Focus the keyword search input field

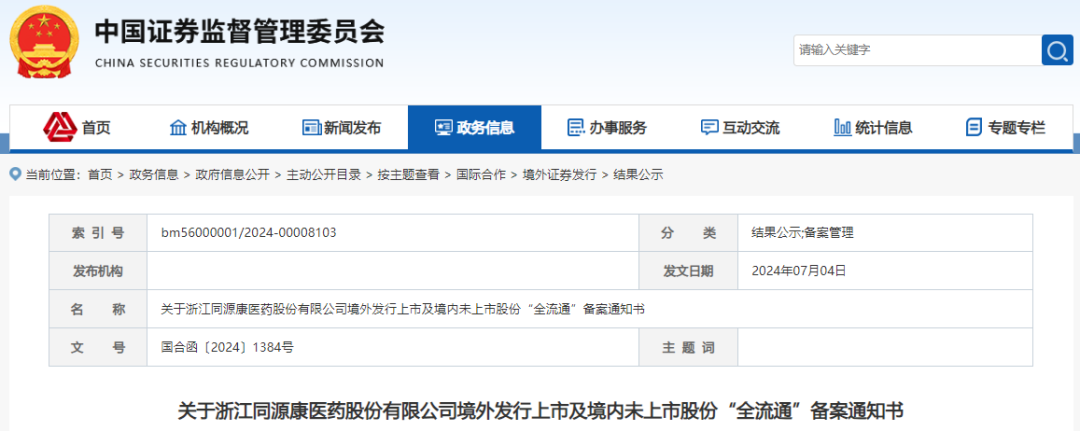click(x=915, y=50)
